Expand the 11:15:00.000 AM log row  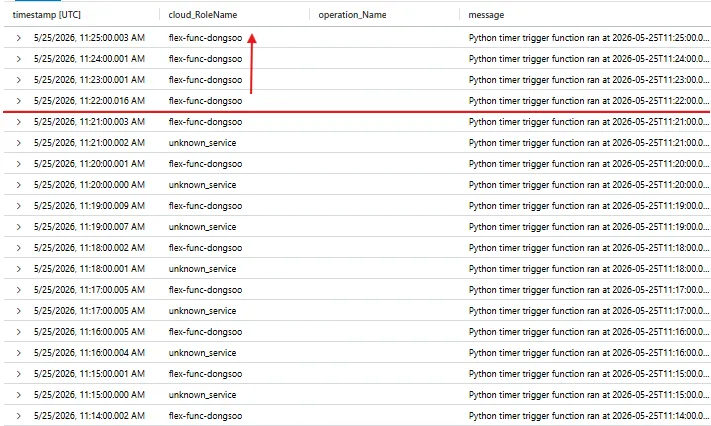(19, 395)
